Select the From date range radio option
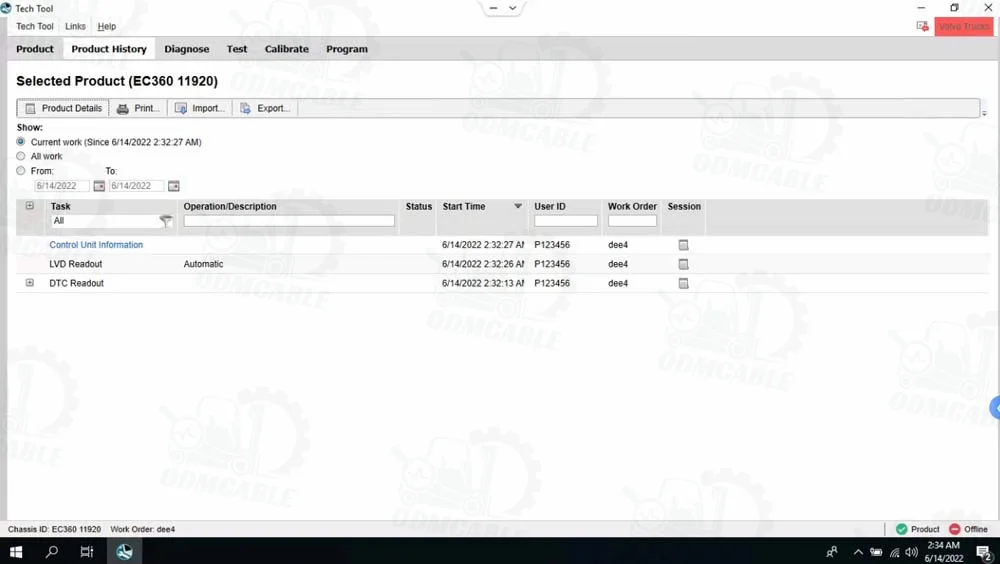 tap(21, 170)
